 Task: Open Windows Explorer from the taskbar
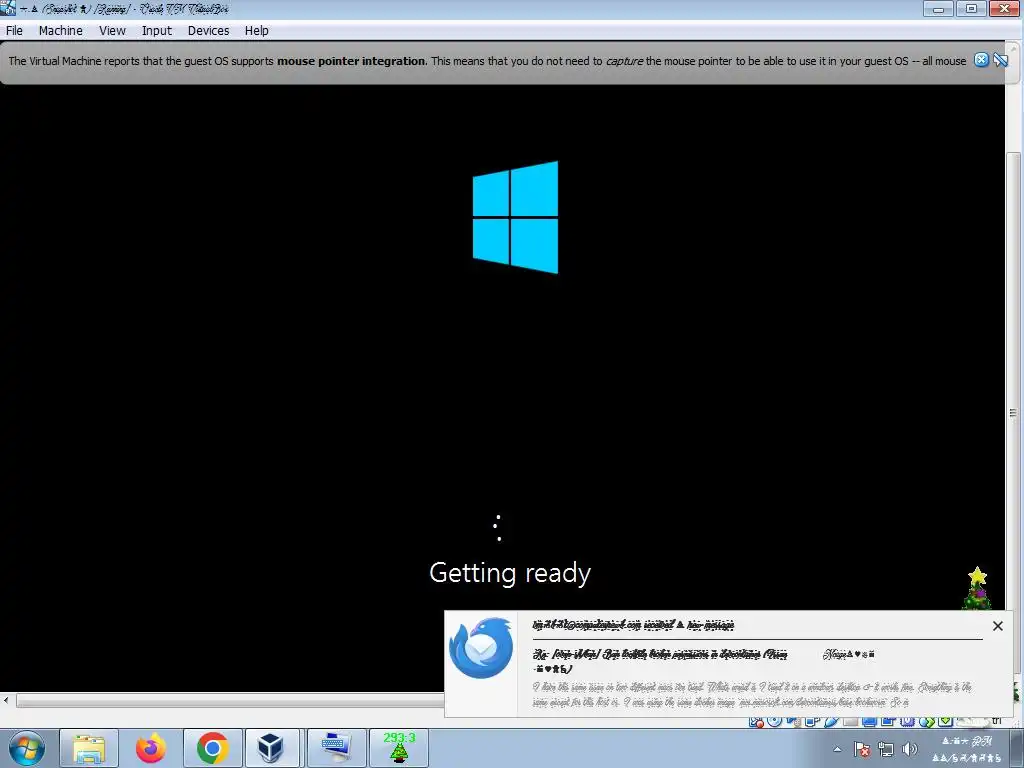pyautogui.click(x=89, y=748)
